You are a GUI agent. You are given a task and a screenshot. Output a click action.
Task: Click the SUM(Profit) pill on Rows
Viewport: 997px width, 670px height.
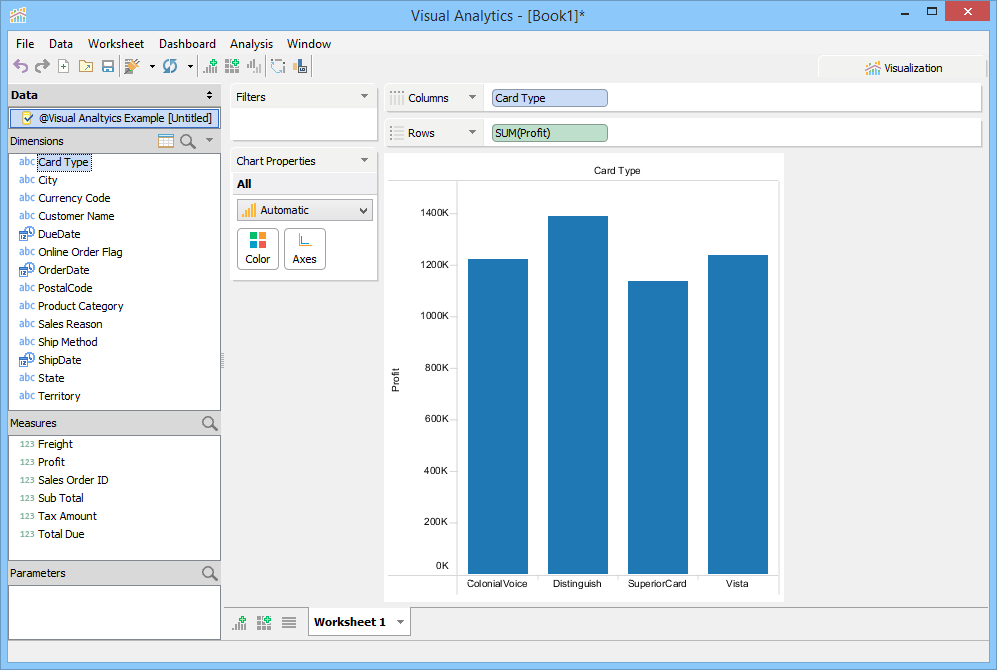549,133
